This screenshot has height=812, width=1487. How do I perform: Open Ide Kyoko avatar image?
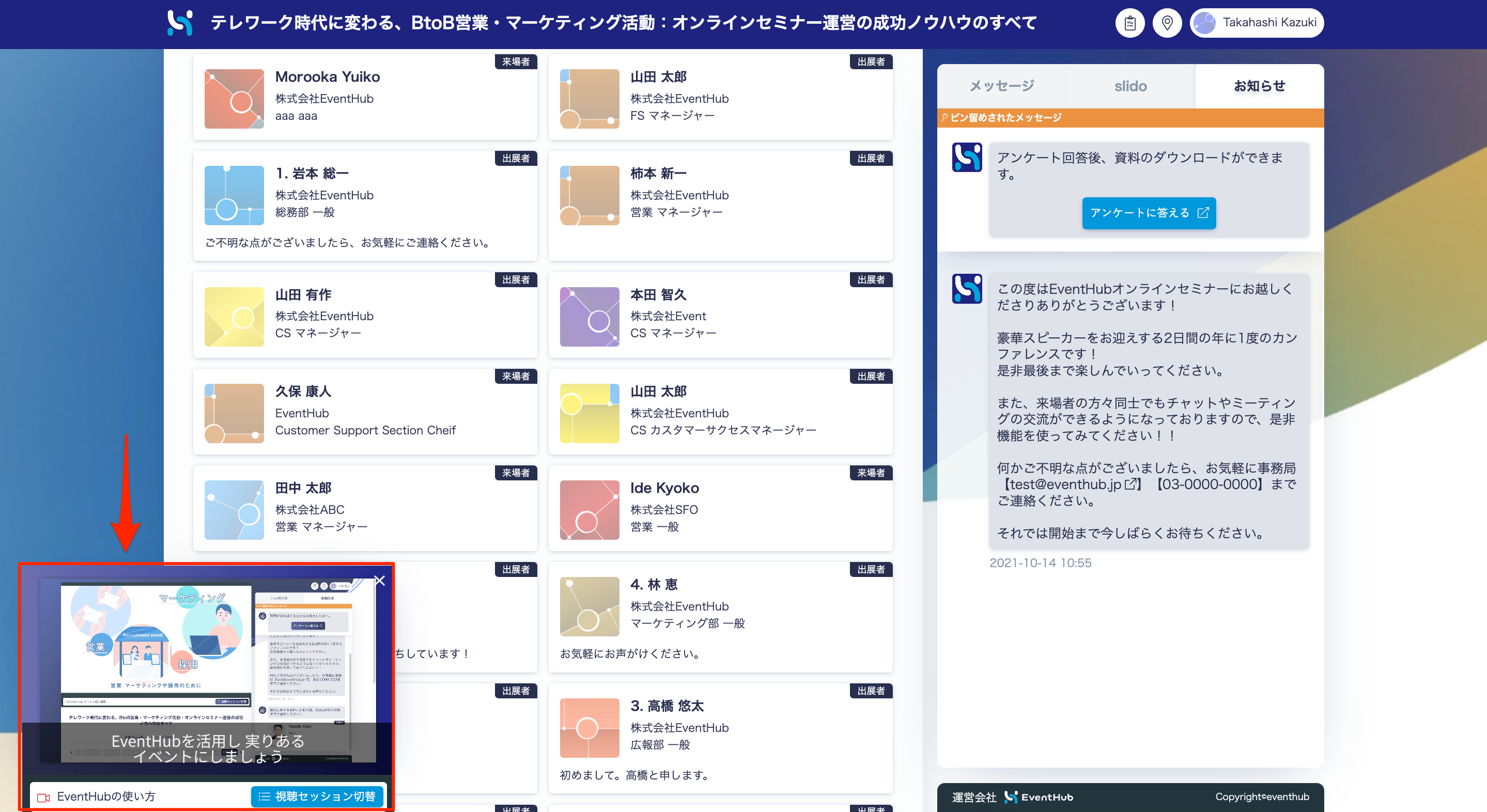click(590, 510)
